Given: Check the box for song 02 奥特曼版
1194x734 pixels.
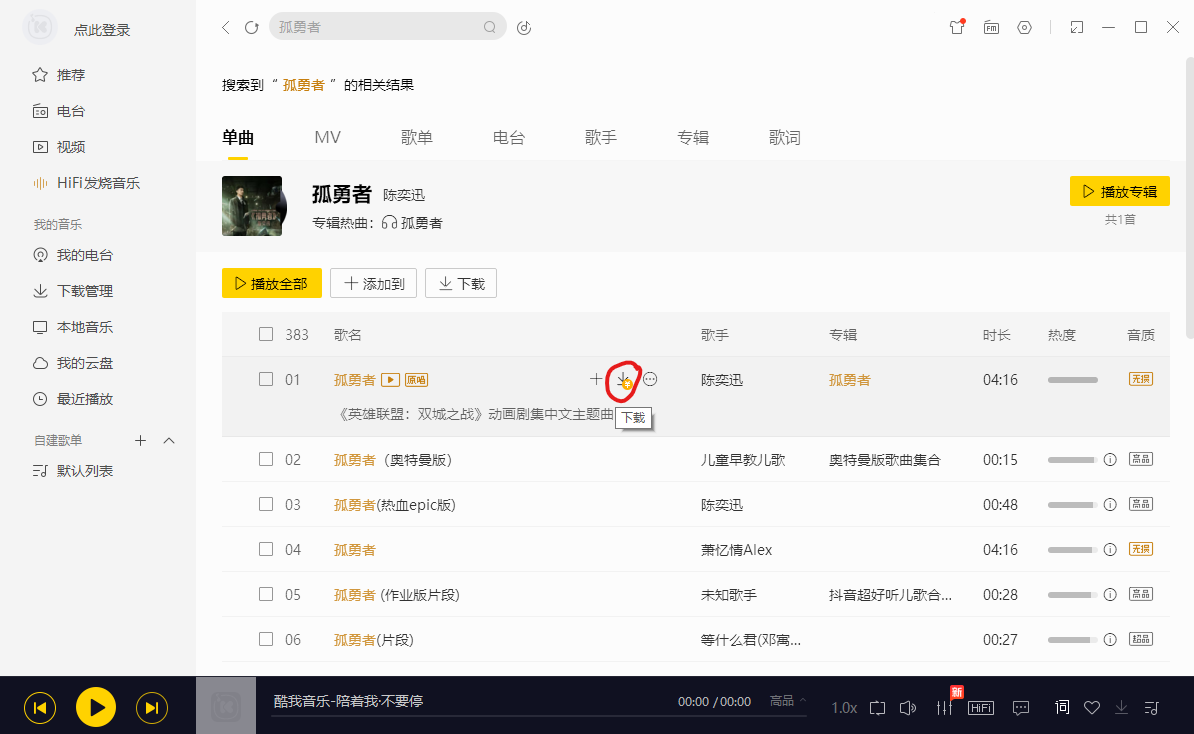Looking at the screenshot, I should [266, 460].
